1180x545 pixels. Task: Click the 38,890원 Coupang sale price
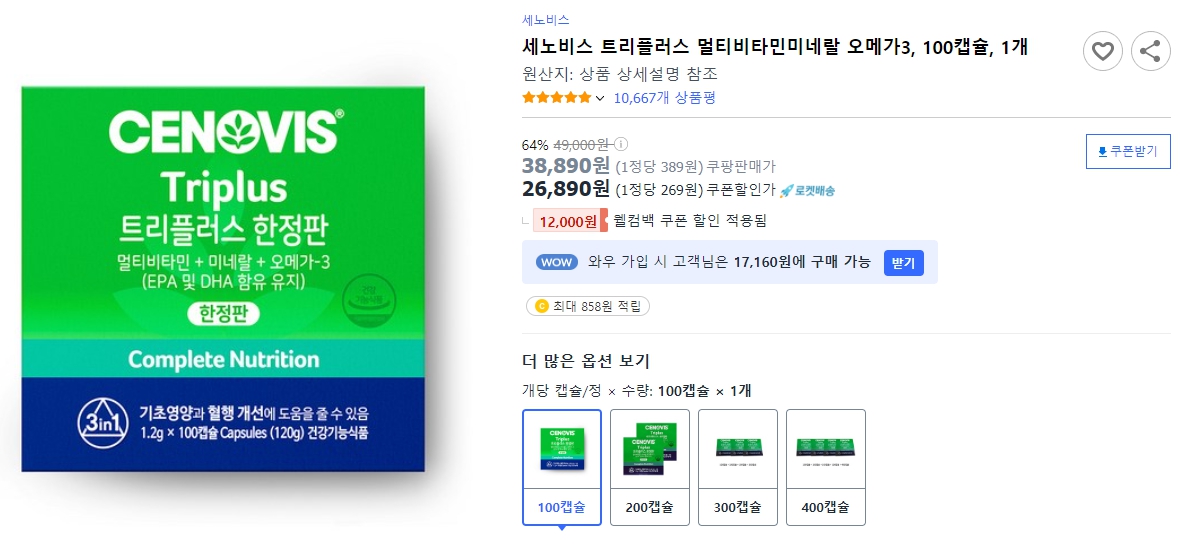point(565,165)
